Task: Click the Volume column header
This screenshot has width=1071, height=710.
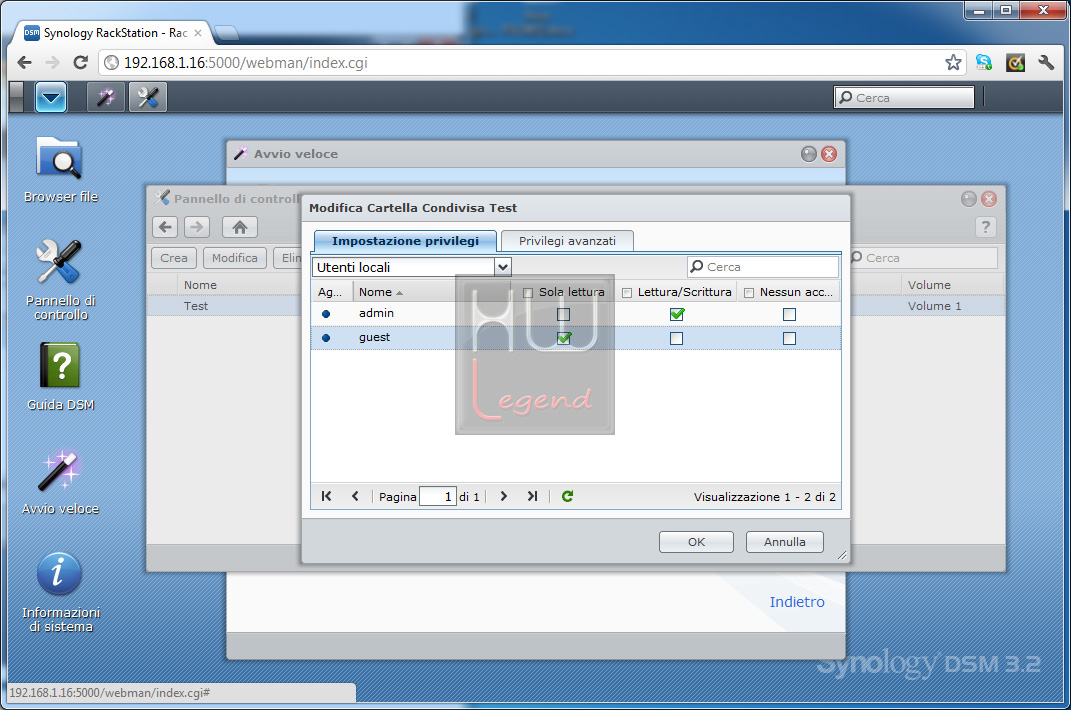Action: (x=951, y=285)
